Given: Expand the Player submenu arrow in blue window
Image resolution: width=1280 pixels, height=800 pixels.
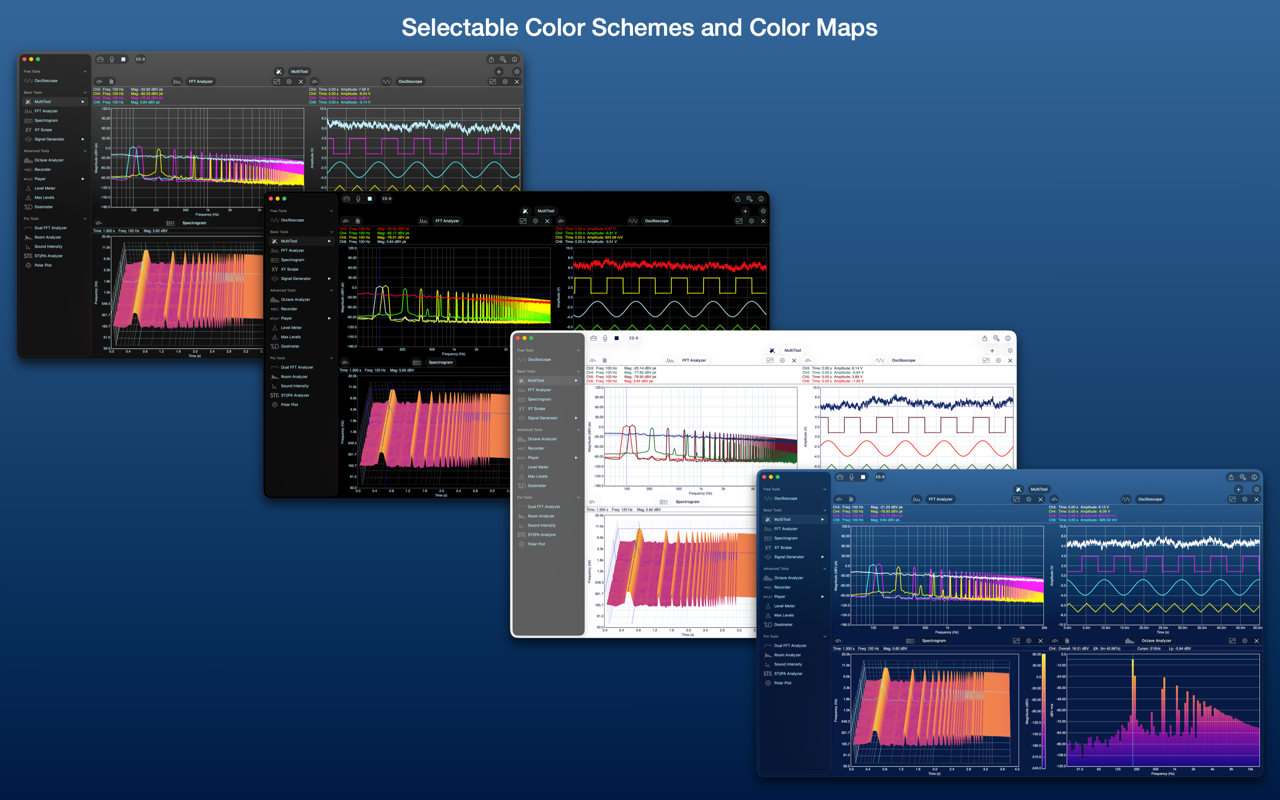Looking at the screenshot, I should pos(823,596).
